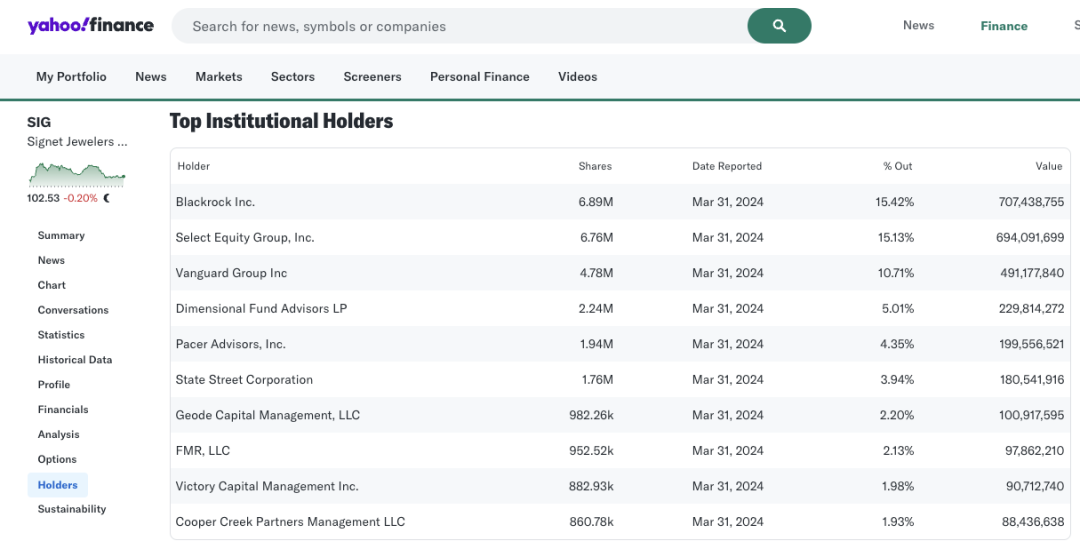Click the Blackrock Inc. holder name
This screenshot has height=549, width=1080.
[215, 202]
